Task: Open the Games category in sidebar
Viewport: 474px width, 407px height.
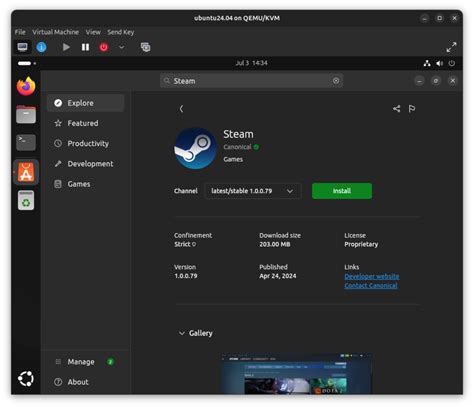Action: [x=86, y=184]
